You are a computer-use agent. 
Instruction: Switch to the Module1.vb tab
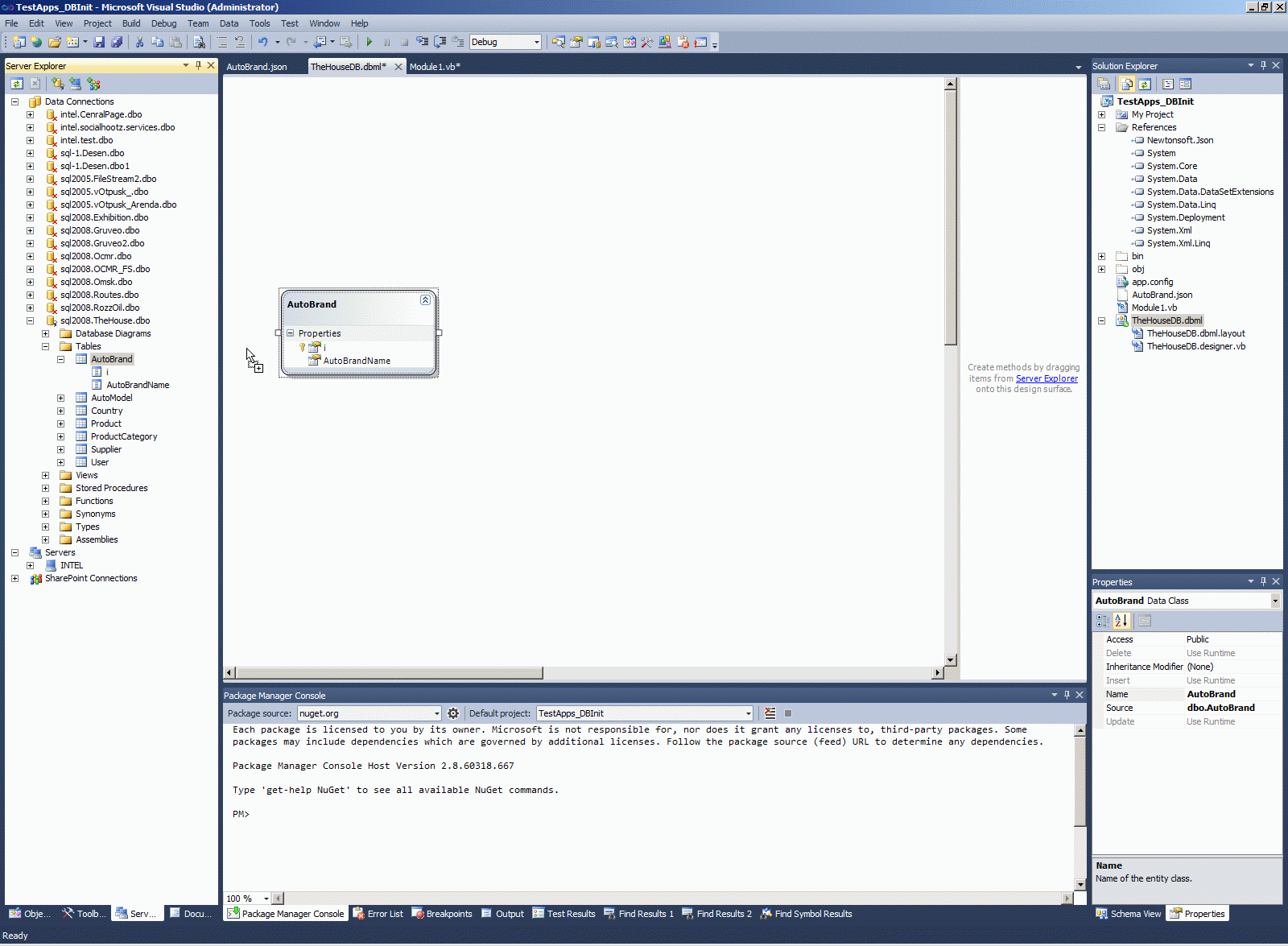[x=435, y=67]
